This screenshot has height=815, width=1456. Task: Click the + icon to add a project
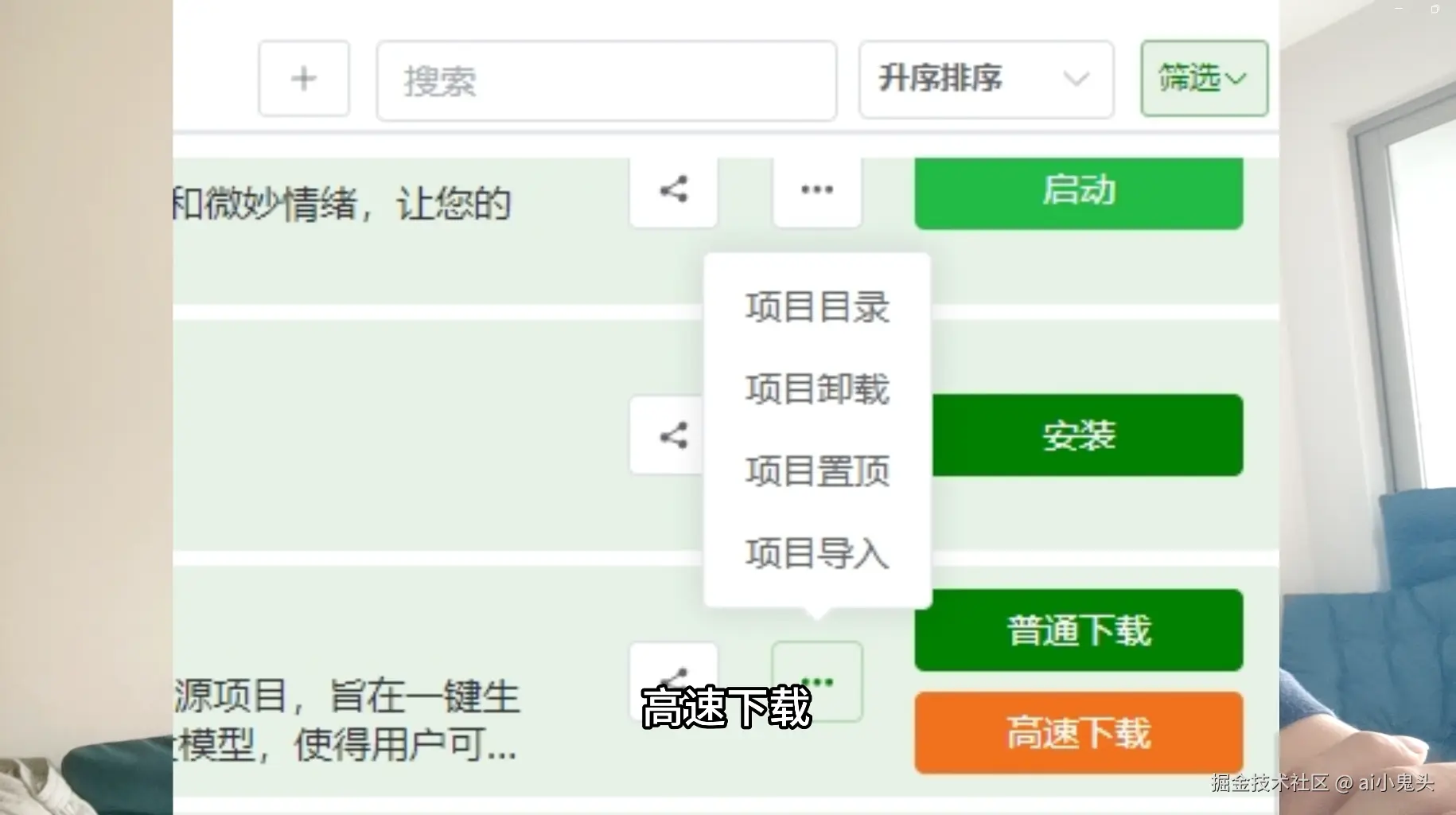[x=304, y=78]
